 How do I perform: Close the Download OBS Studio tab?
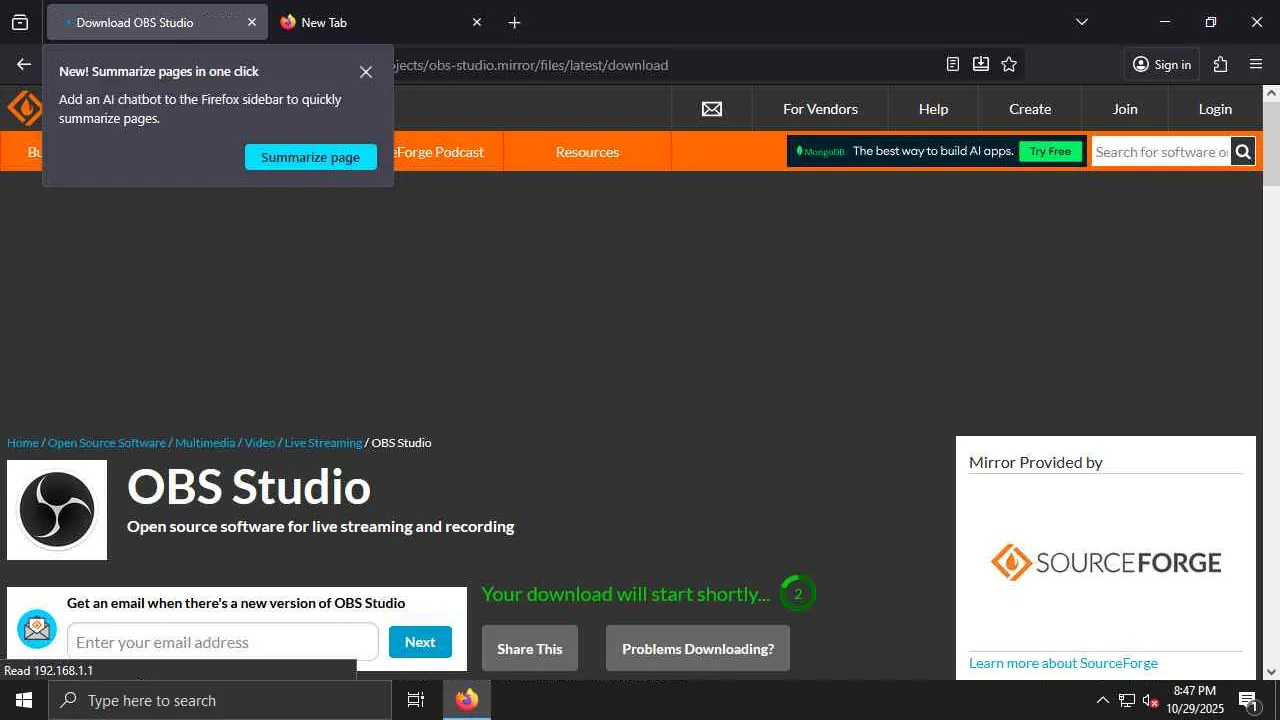point(252,22)
